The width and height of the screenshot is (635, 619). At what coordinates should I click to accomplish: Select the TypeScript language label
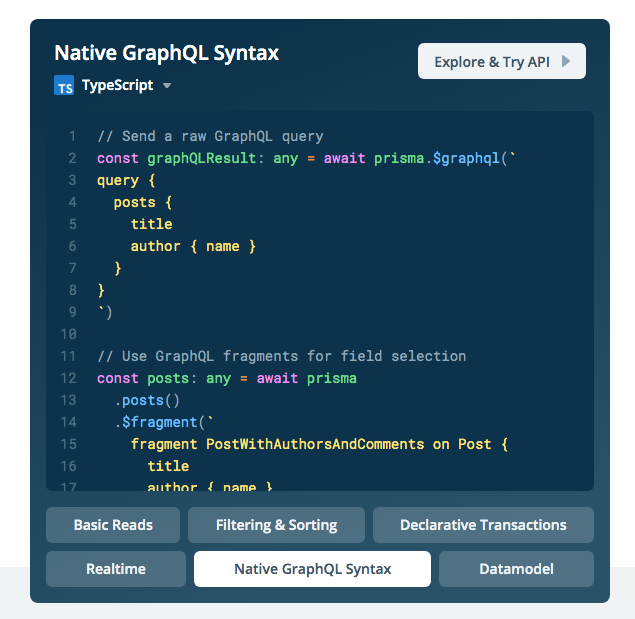point(117,85)
